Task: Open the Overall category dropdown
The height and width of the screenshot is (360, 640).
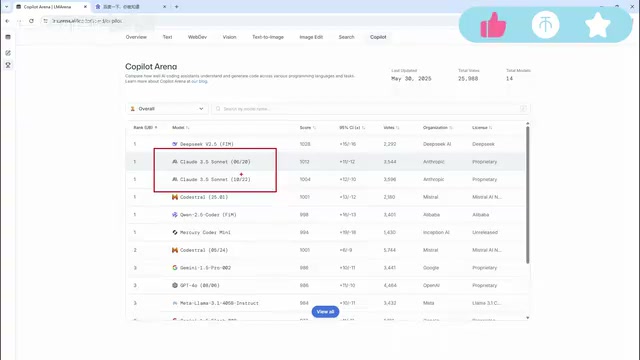Action: pyautogui.click(x=167, y=109)
